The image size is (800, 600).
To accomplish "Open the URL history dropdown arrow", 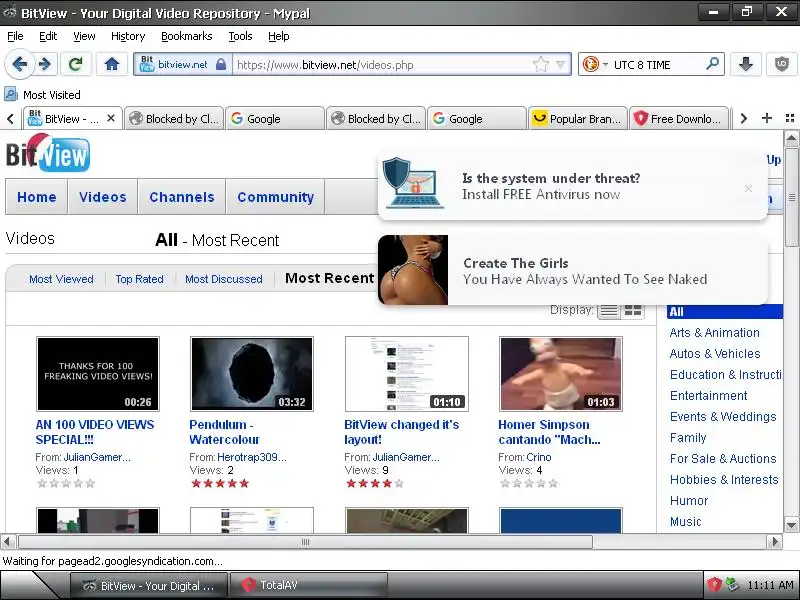I will tap(561, 64).
